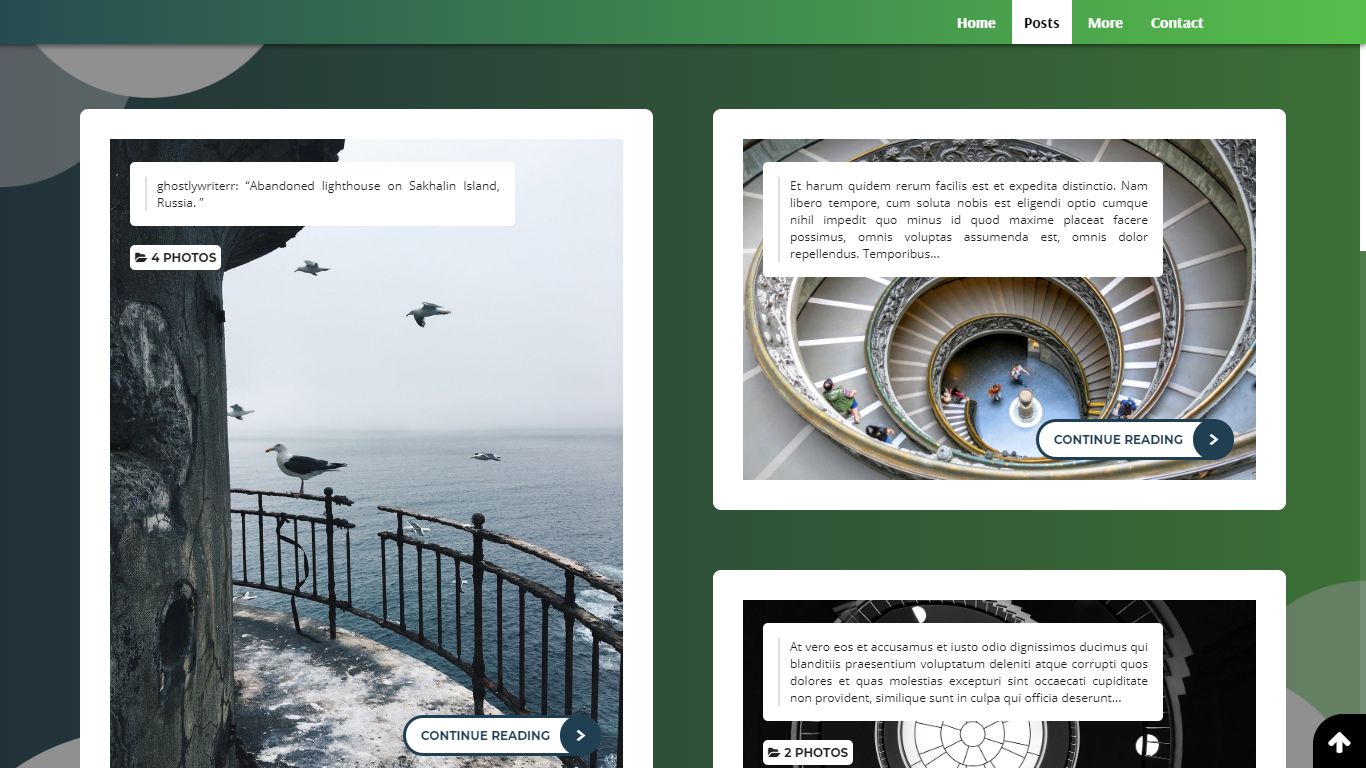Open the More menu
The width and height of the screenshot is (1366, 768).
pos(1105,22)
